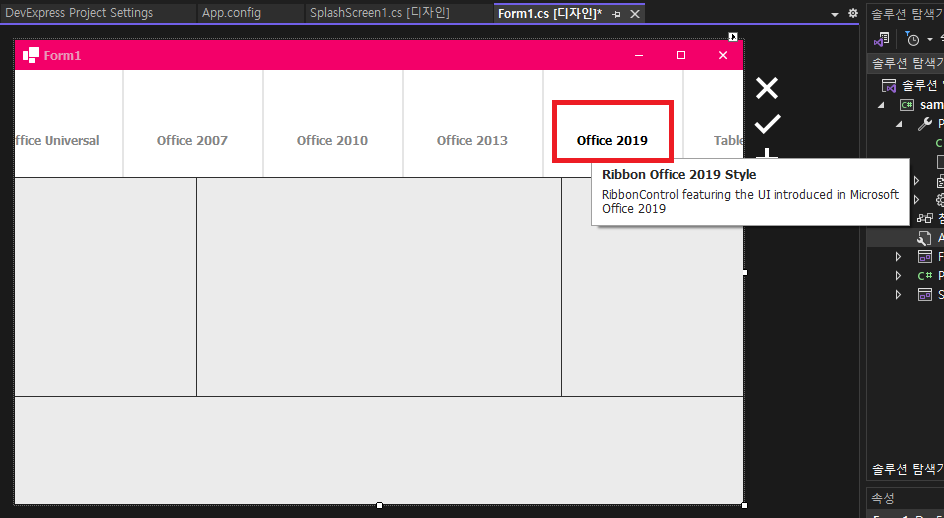Toggle the pending changes filter clock icon

coord(913,40)
